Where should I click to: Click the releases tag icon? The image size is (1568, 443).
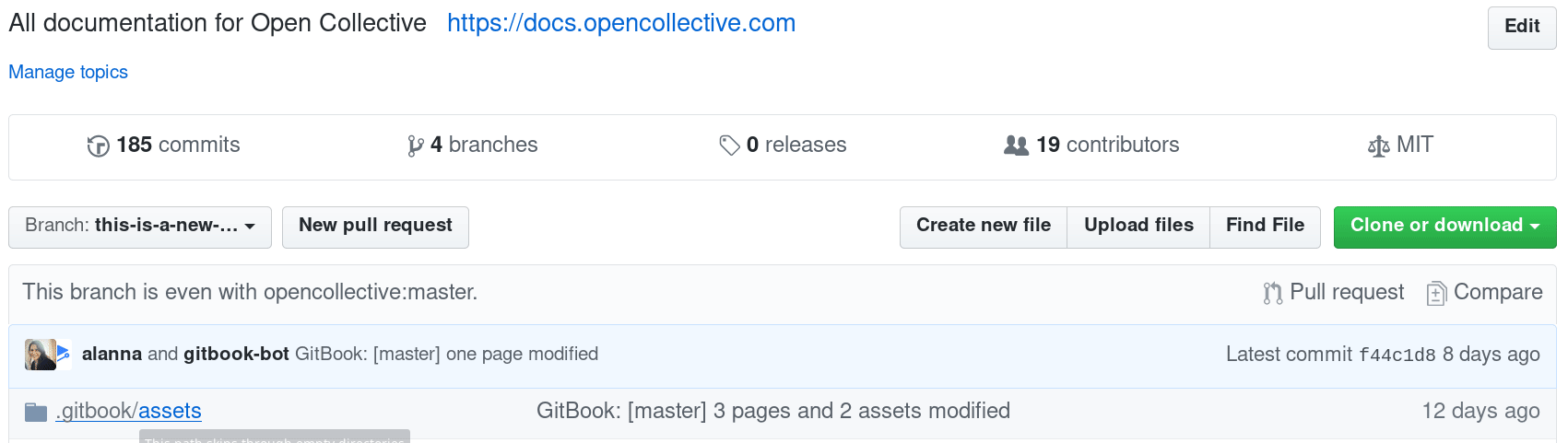tap(729, 146)
